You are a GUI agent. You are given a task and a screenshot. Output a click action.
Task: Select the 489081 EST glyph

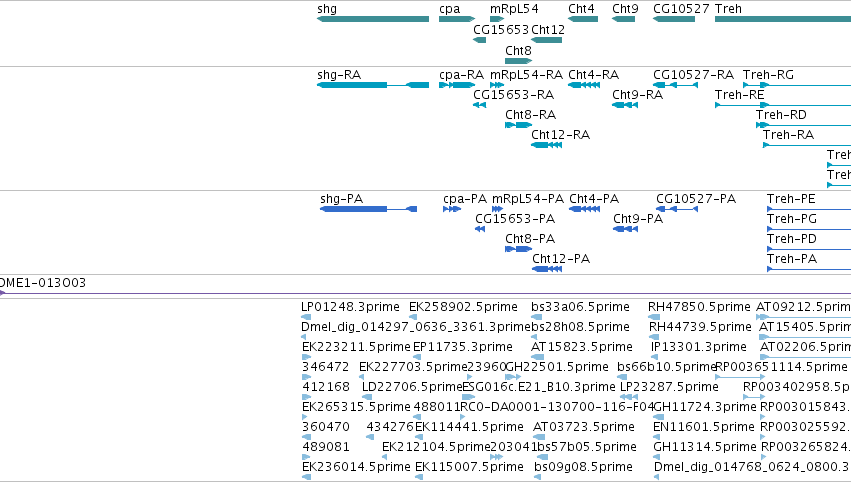[x=306, y=456]
